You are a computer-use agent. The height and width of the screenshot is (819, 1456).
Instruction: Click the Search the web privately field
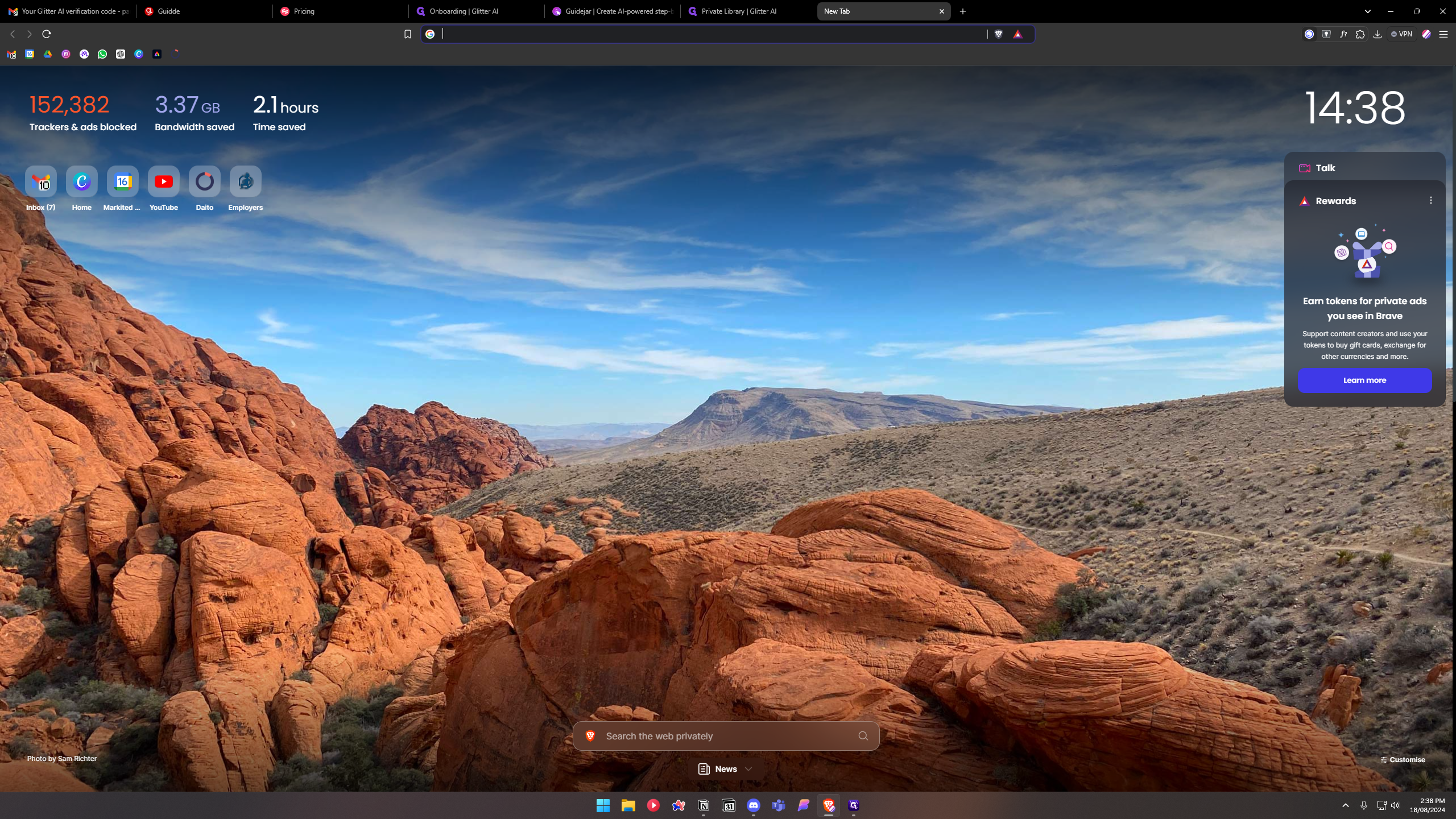[726, 736]
